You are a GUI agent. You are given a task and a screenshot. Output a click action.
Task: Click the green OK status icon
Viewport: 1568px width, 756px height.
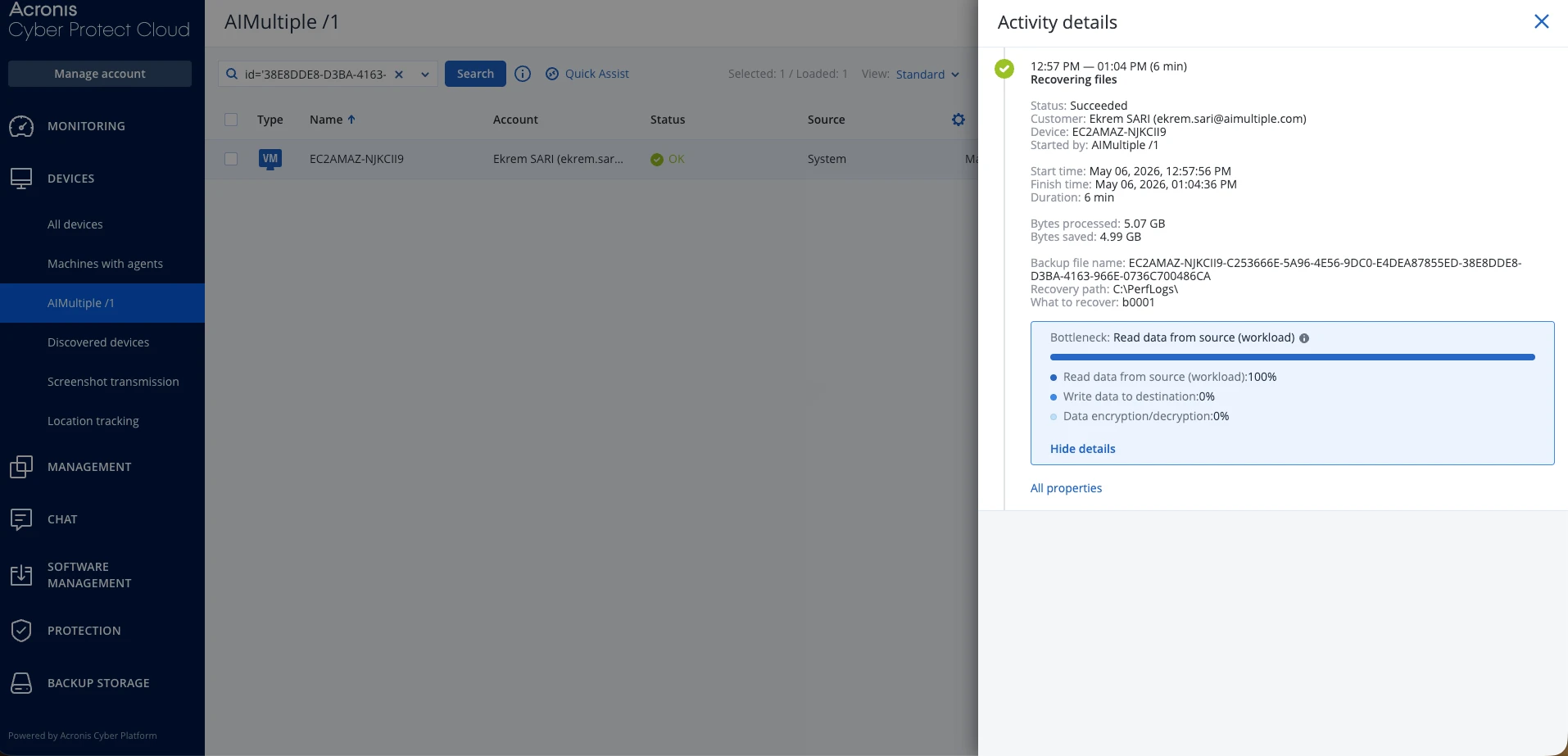[x=657, y=159]
